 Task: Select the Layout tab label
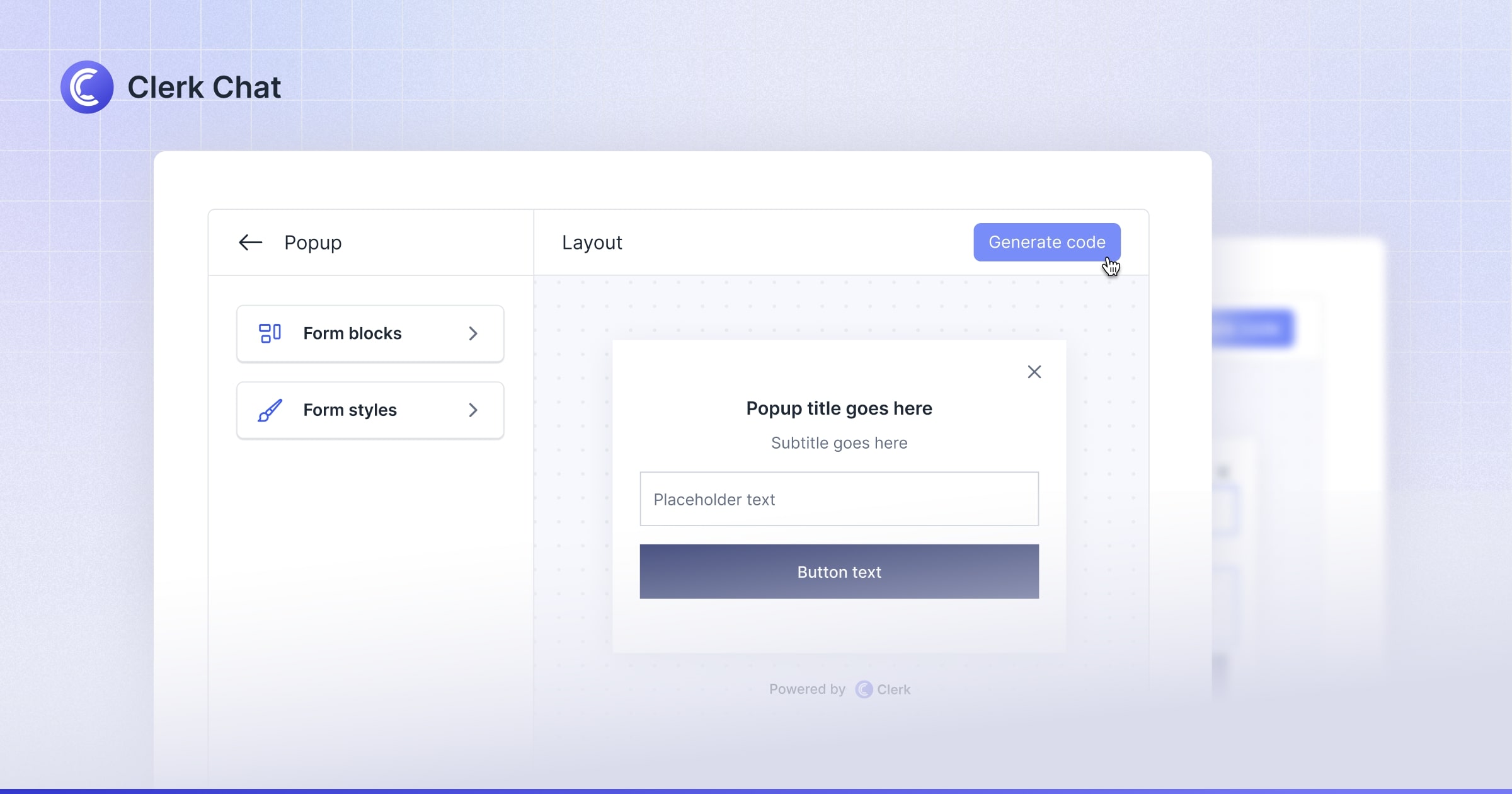[x=591, y=242]
